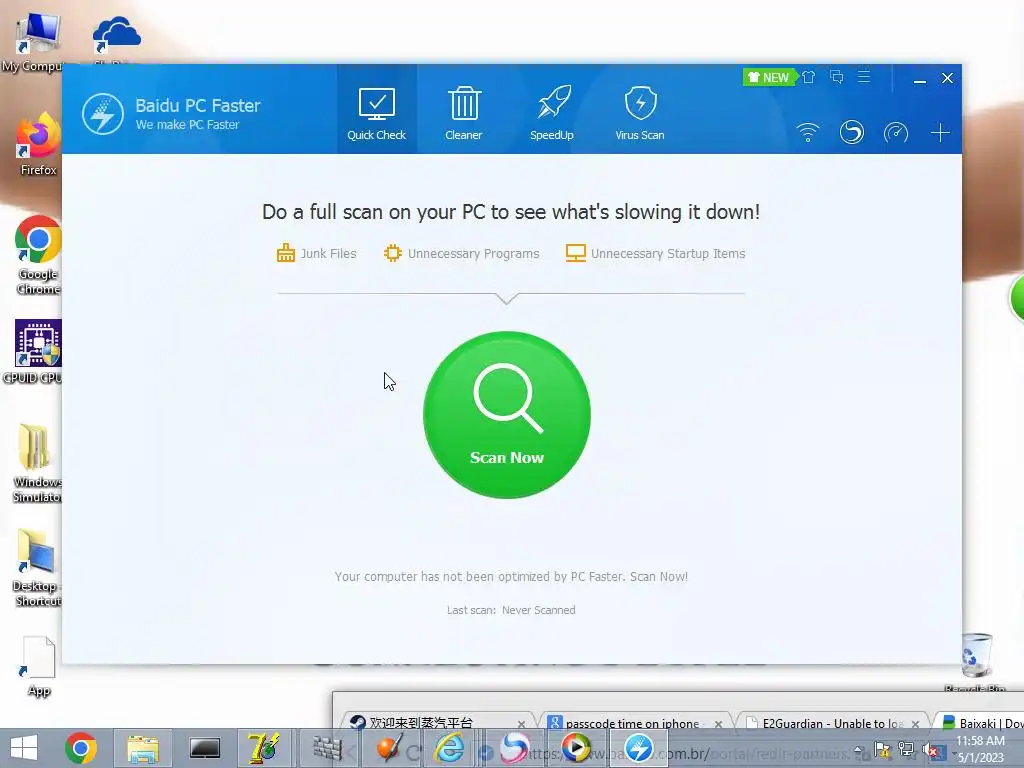The width and height of the screenshot is (1024, 768).
Task: Open the feedback chat icon
Action: (837, 77)
